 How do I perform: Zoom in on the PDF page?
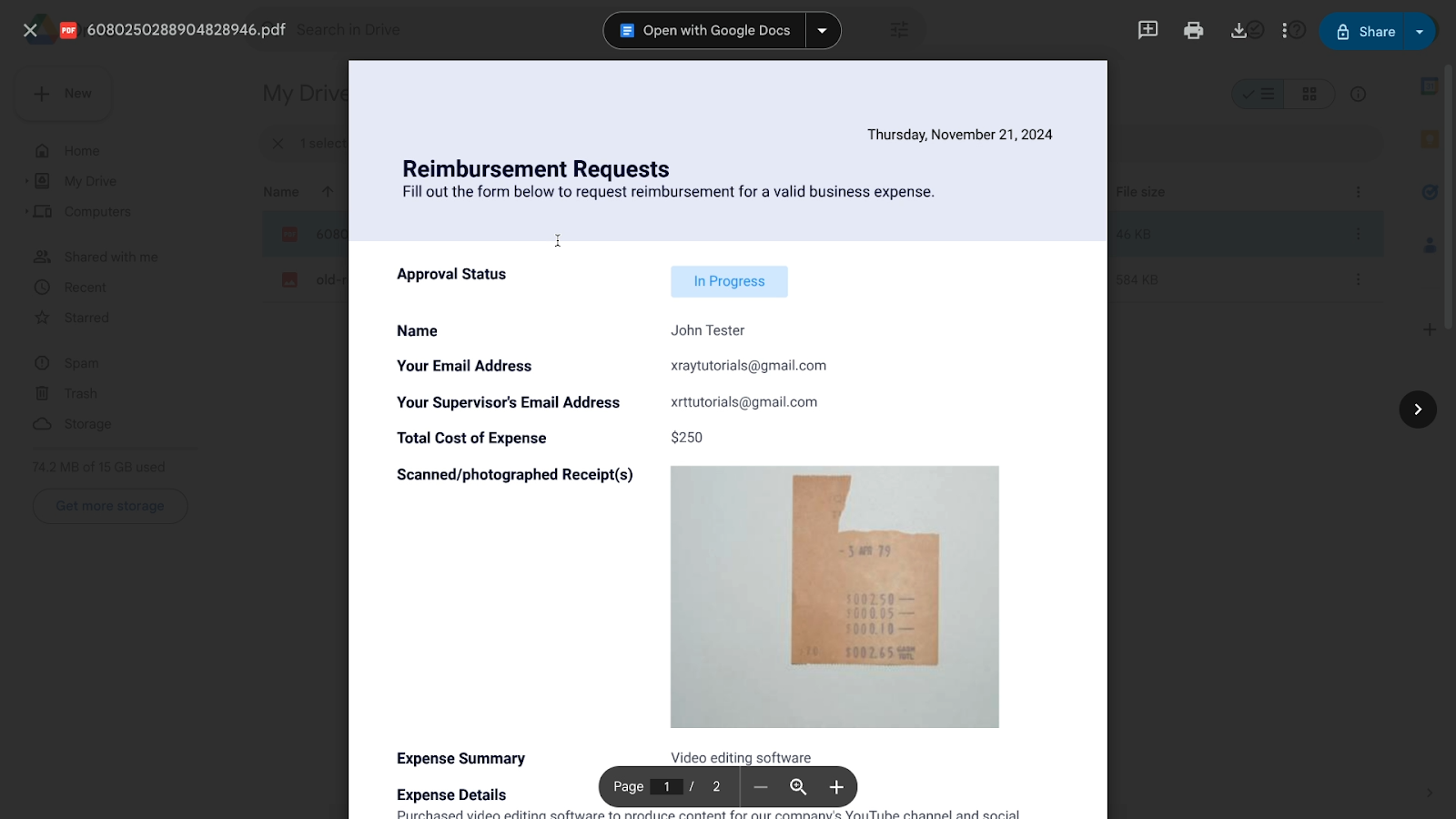[836, 787]
